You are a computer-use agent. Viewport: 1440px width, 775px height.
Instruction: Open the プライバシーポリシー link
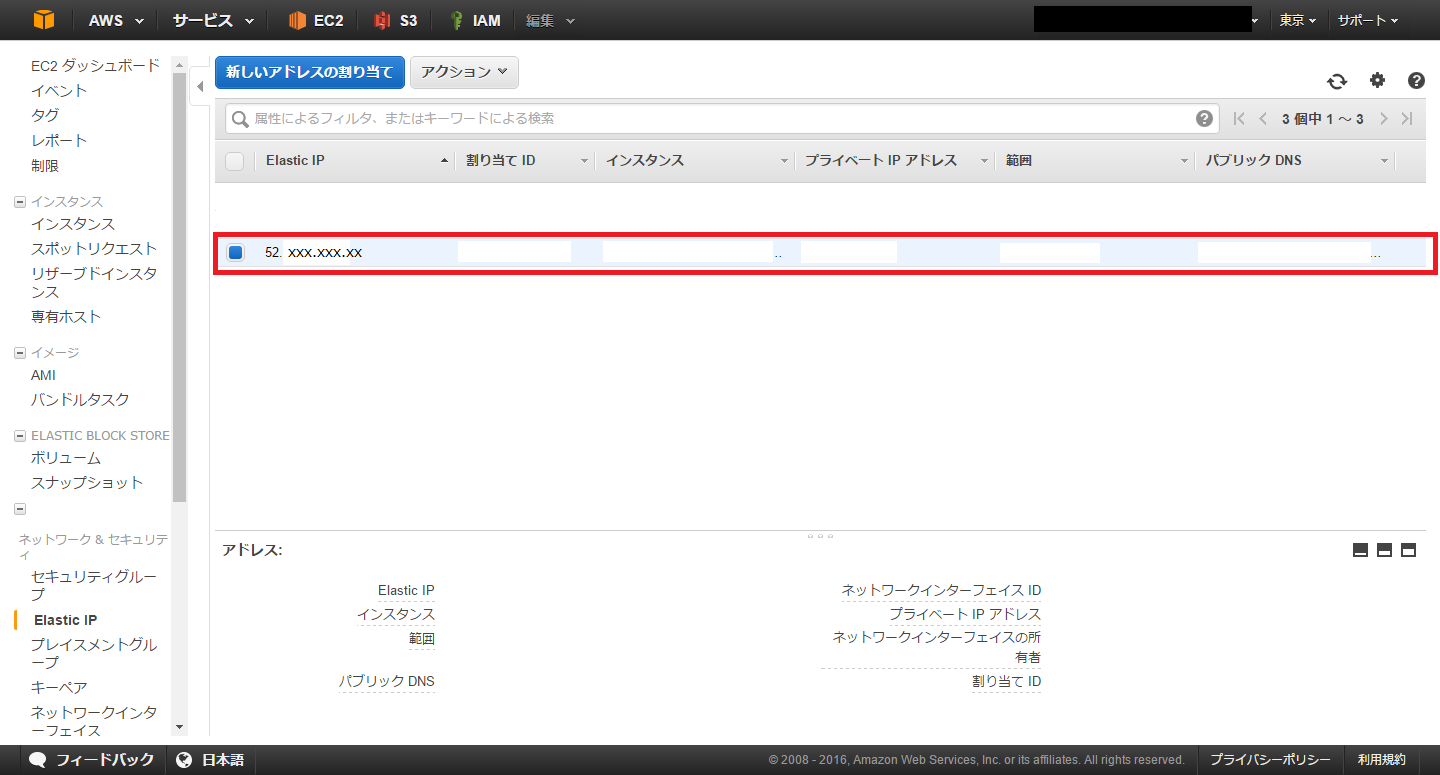pyautogui.click(x=1270, y=760)
